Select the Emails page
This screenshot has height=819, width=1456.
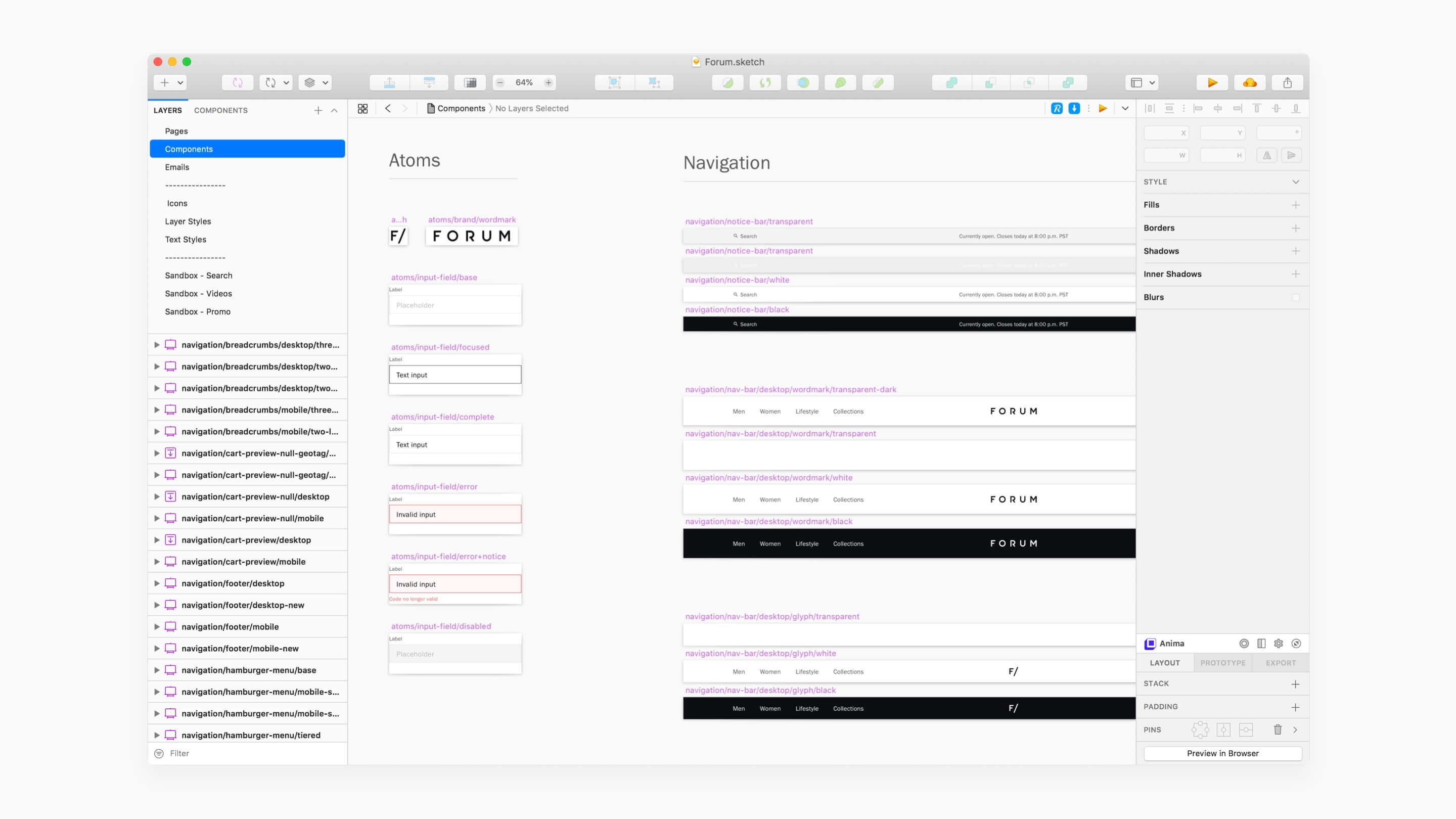[x=247, y=167]
